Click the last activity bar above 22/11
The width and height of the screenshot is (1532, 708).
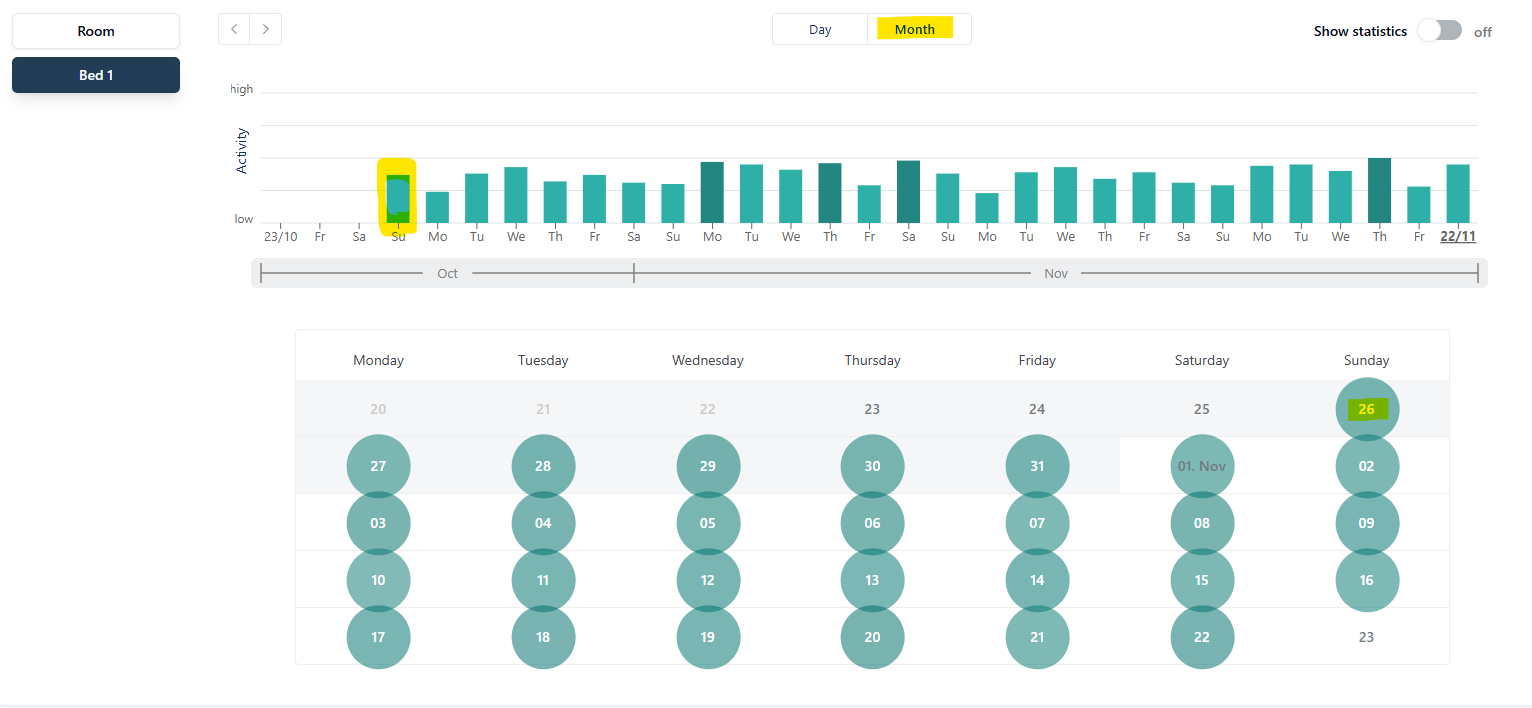click(1457, 193)
